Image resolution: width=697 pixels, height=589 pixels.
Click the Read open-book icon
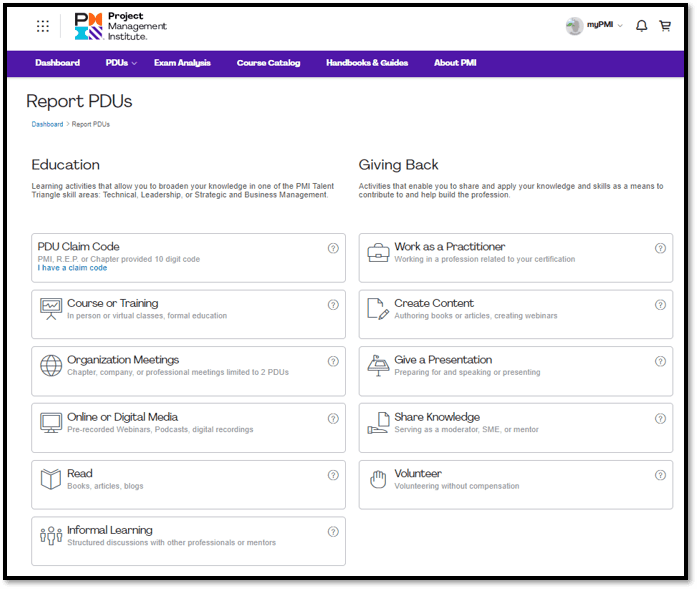(51, 479)
